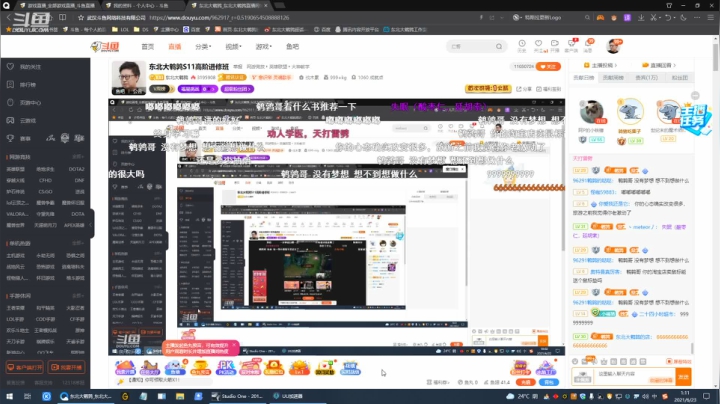Open the browser hamburger main menu
Viewport: 720px width, 404px height.
pyautogui.click(x=710, y=17)
